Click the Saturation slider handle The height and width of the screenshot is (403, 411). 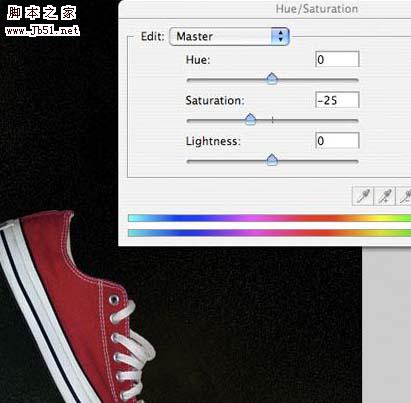point(250,119)
